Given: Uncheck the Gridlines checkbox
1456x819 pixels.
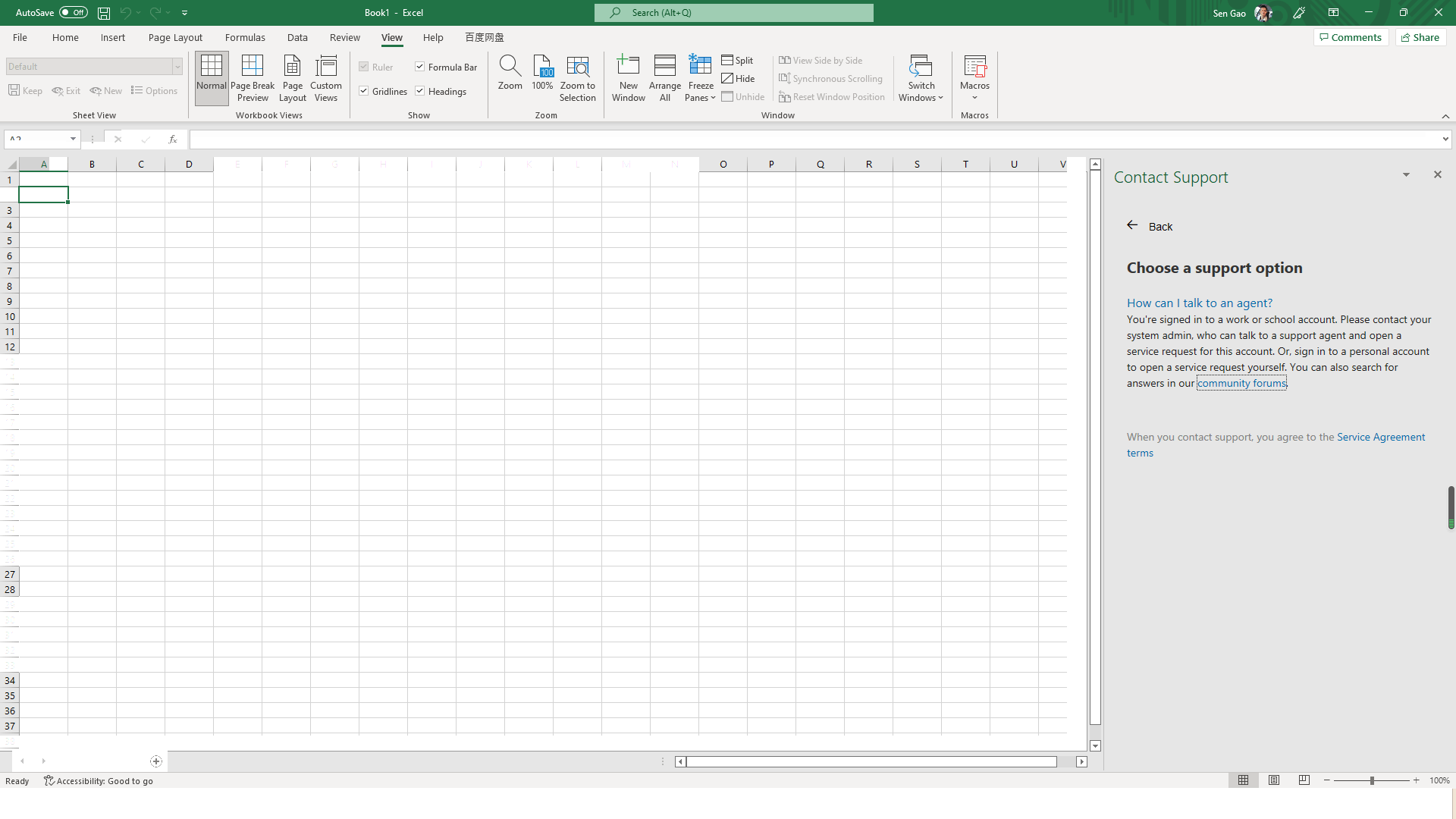Looking at the screenshot, I should click(x=365, y=90).
